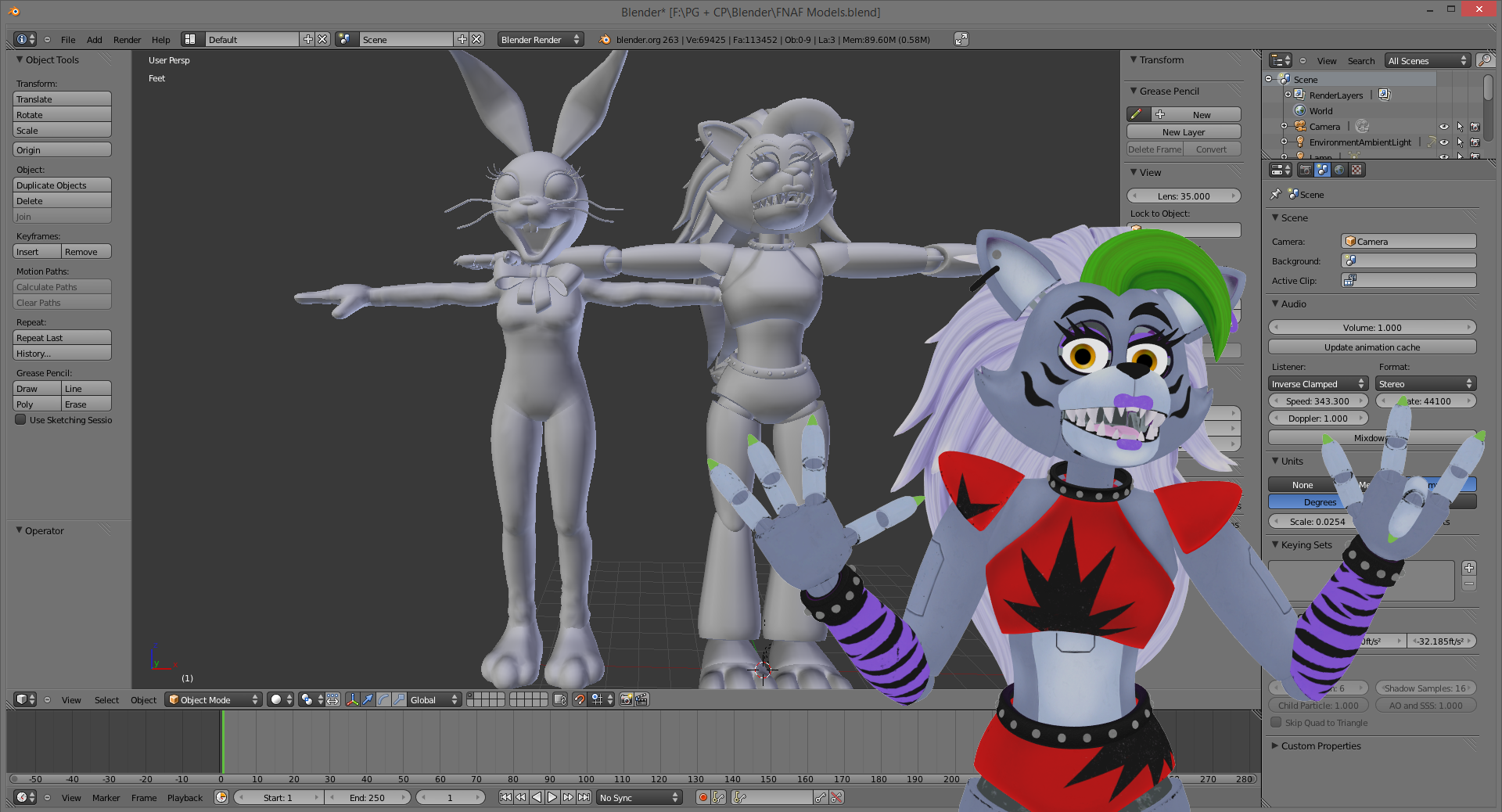1502x812 pixels.
Task: Pin the Scene properties context
Action: (1276, 194)
